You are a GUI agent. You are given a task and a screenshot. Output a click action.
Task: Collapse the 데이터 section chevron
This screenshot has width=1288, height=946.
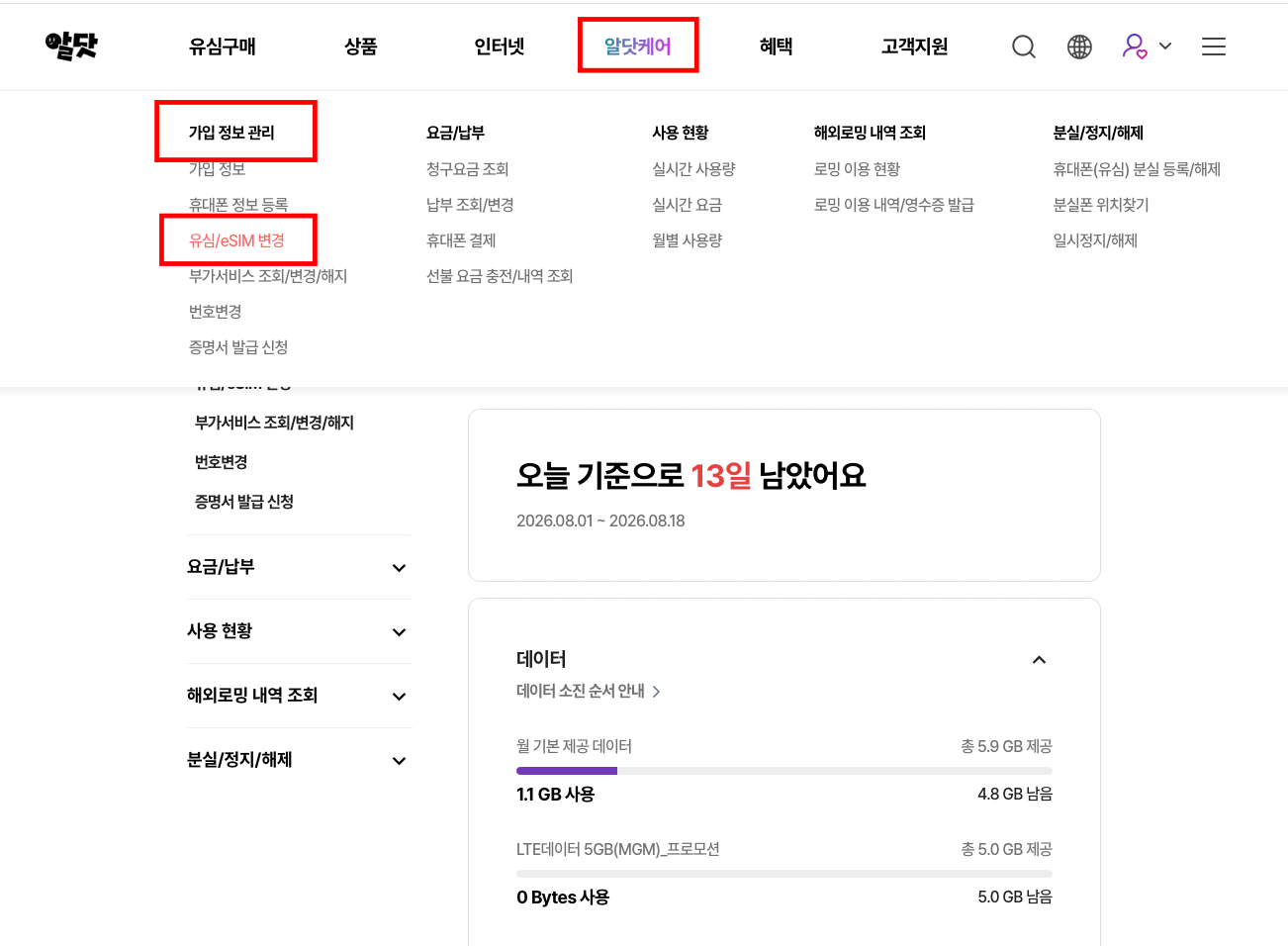(1039, 660)
